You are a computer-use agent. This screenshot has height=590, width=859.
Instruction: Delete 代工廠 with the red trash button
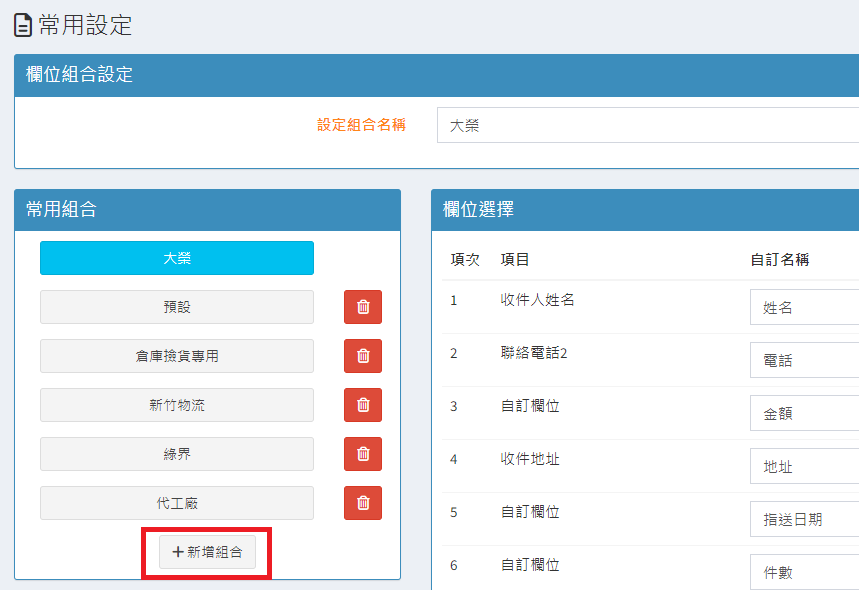362,503
